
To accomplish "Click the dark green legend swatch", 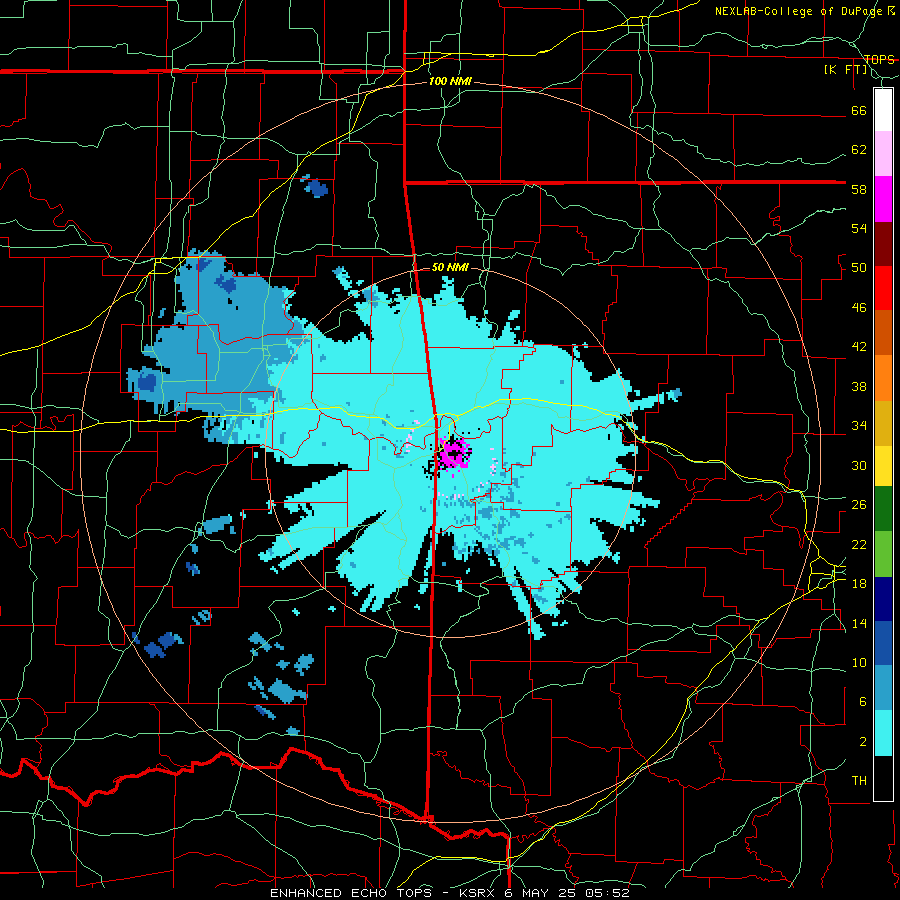I will point(883,509).
